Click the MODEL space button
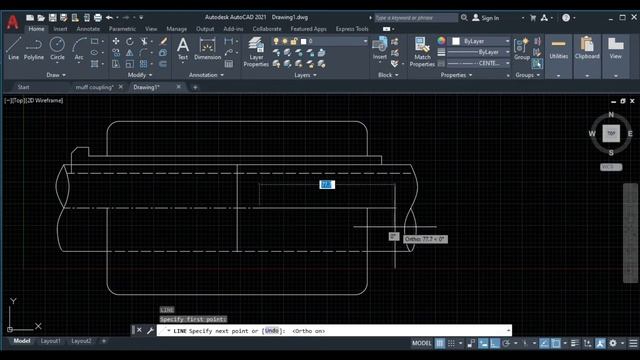The image size is (640, 360). (421, 343)
